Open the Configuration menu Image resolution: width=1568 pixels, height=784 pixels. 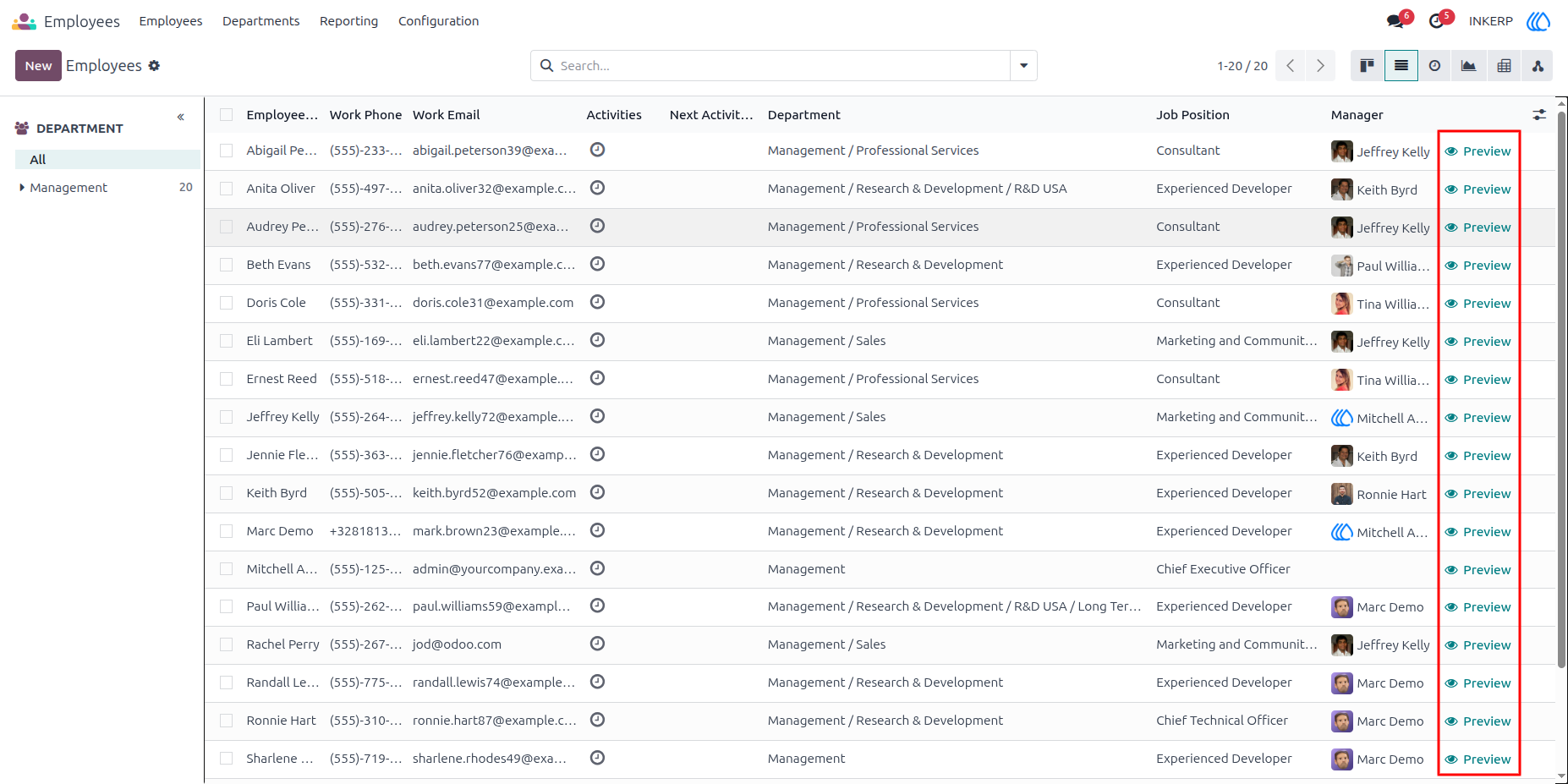pyautogui.click(x=438, y=21)
